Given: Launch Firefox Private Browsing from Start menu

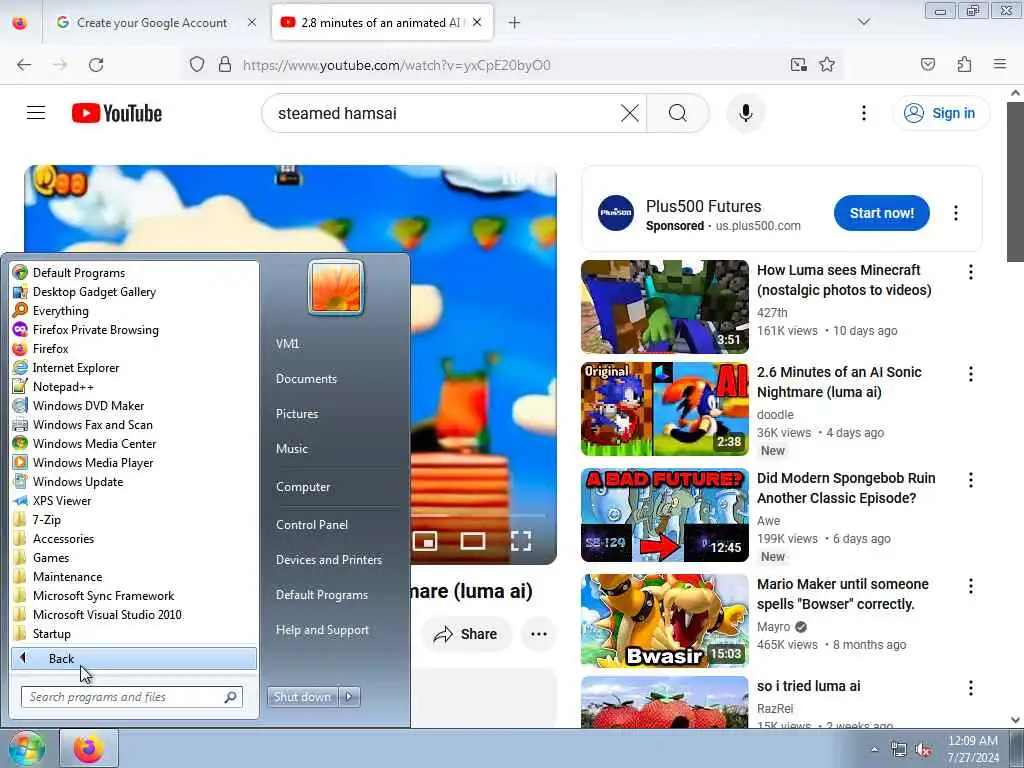Looking at the screenshot, I should pyautogui.click(x=134, y=330).
